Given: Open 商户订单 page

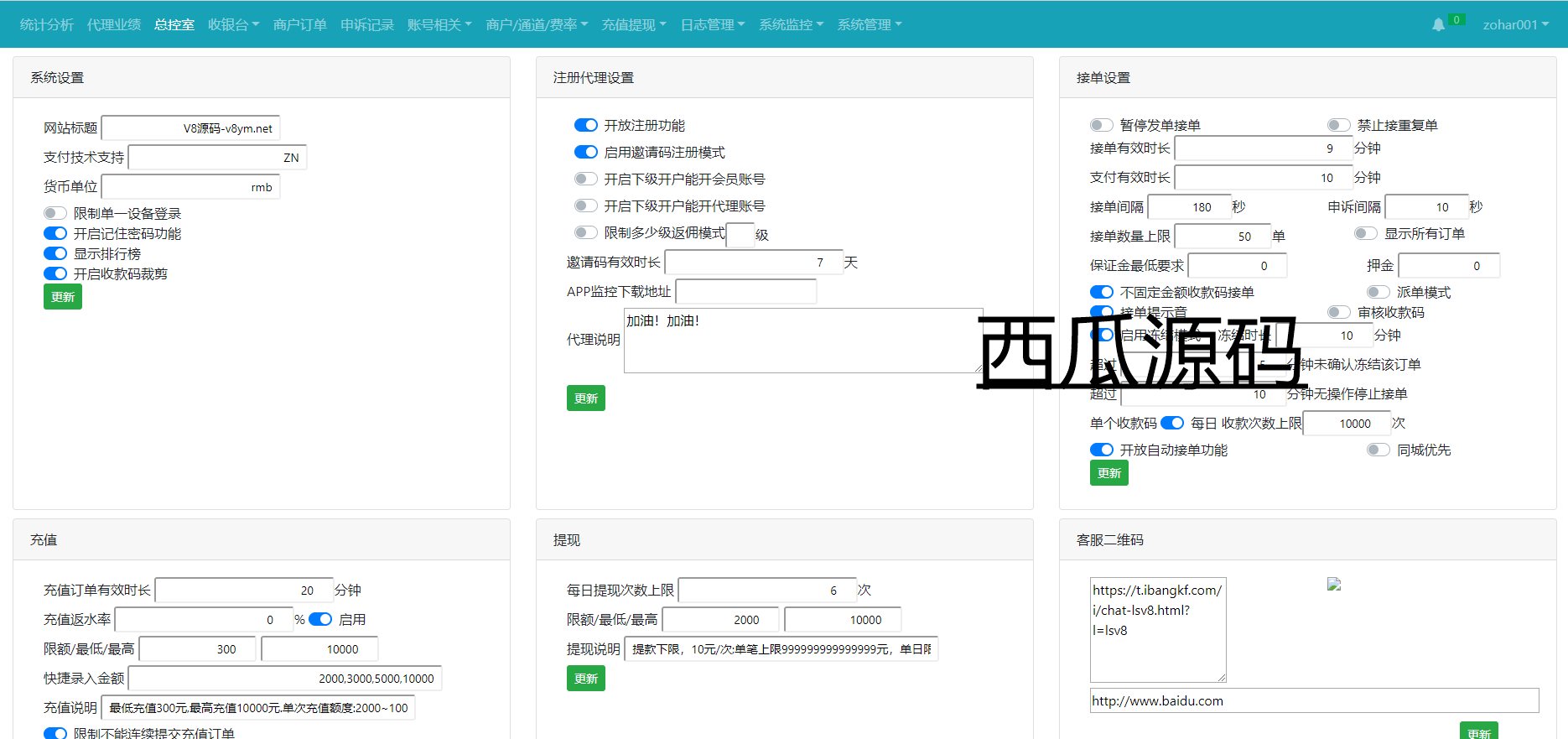Looking at the screenshot, I should [300, 24].
